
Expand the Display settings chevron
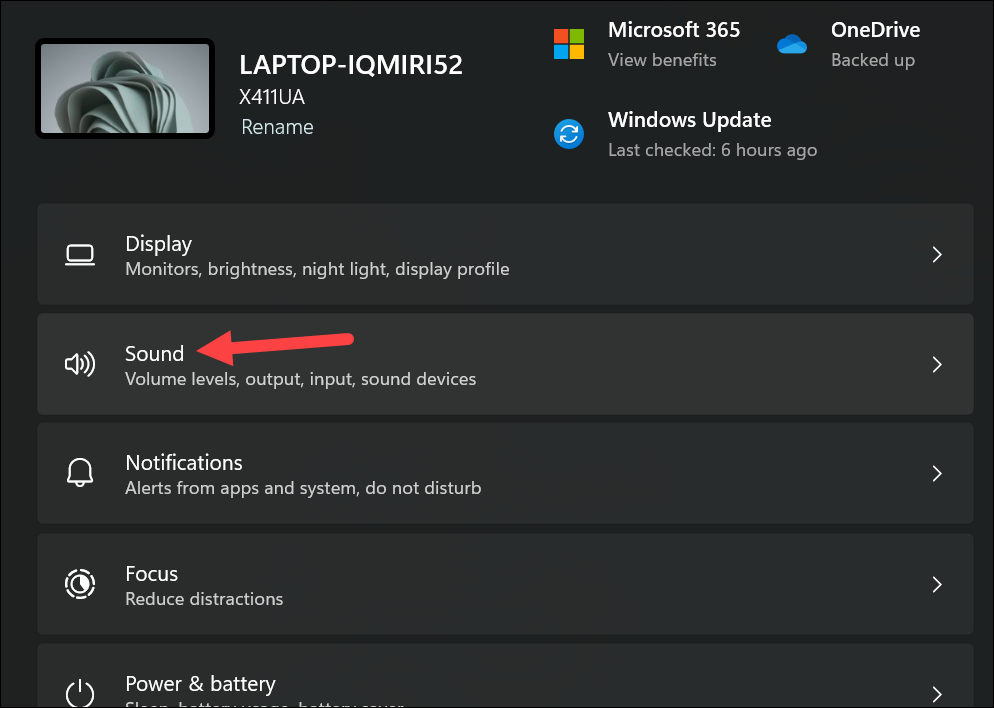point(937,254)
